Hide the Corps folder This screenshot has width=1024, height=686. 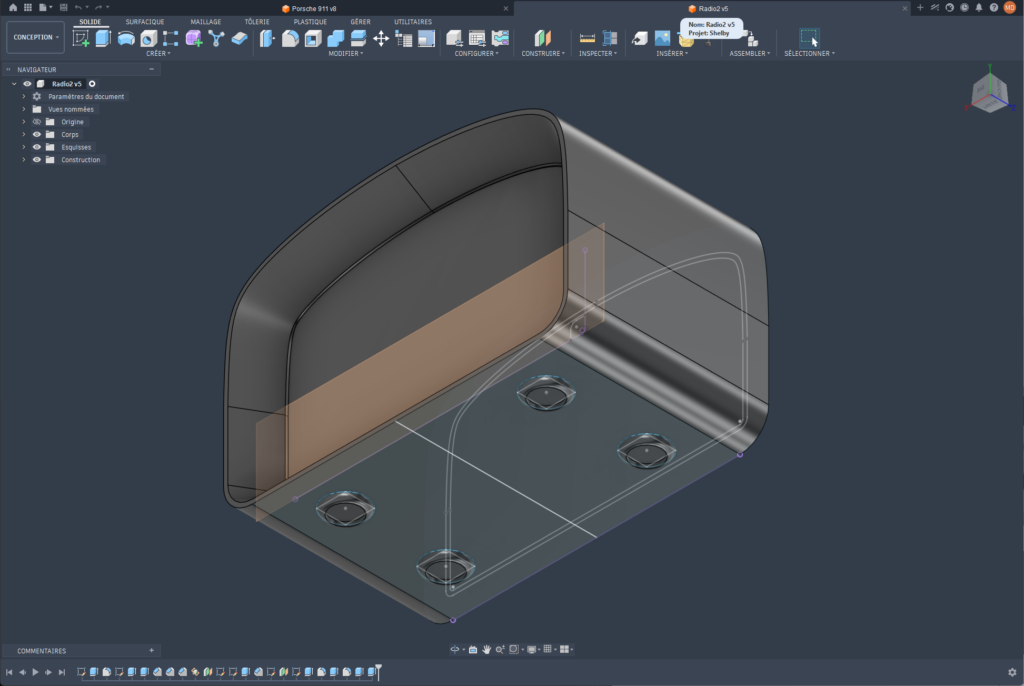(x=37, y=134)
